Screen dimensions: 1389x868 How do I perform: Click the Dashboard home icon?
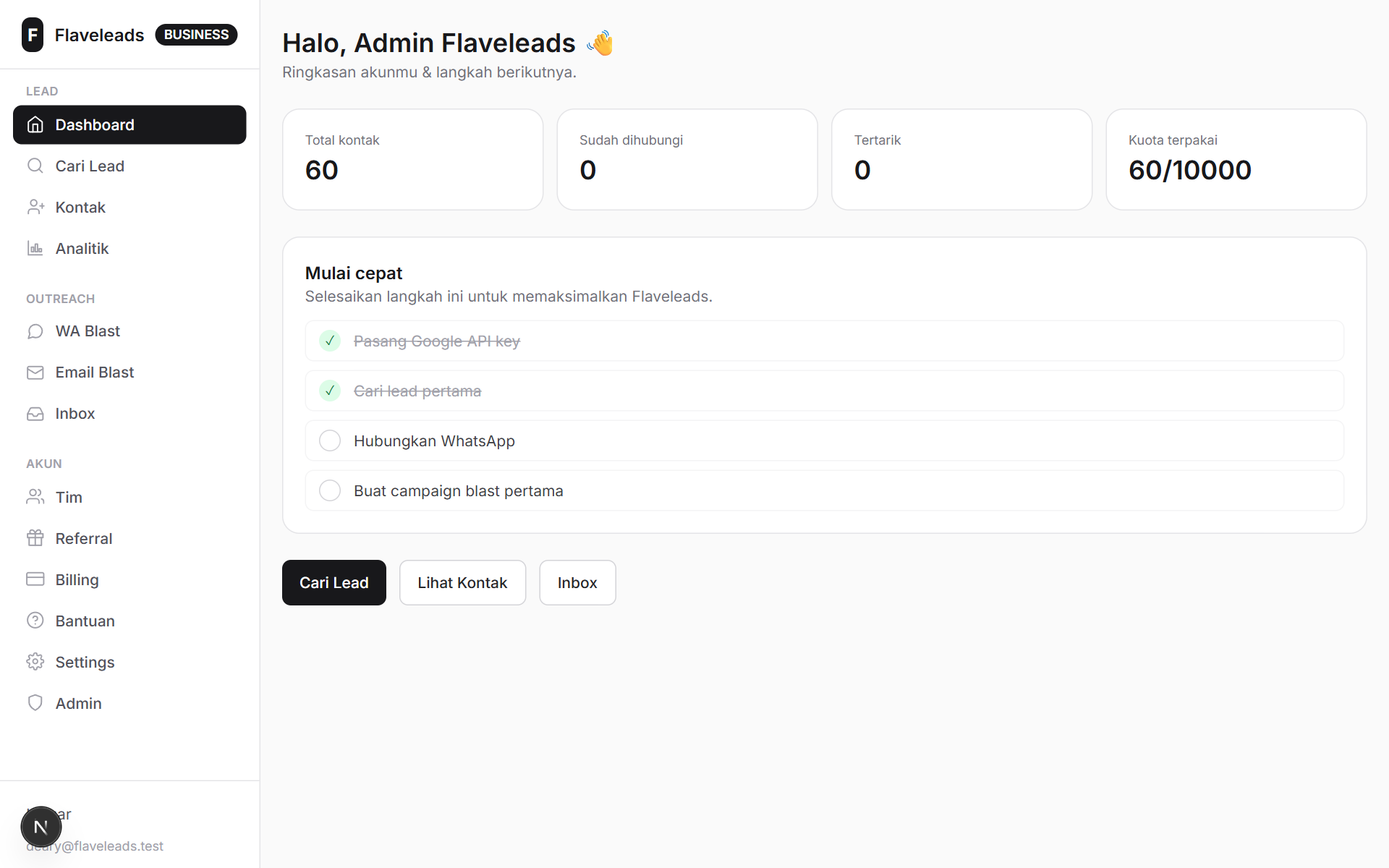pyautogui.click(x=35, y=124)
